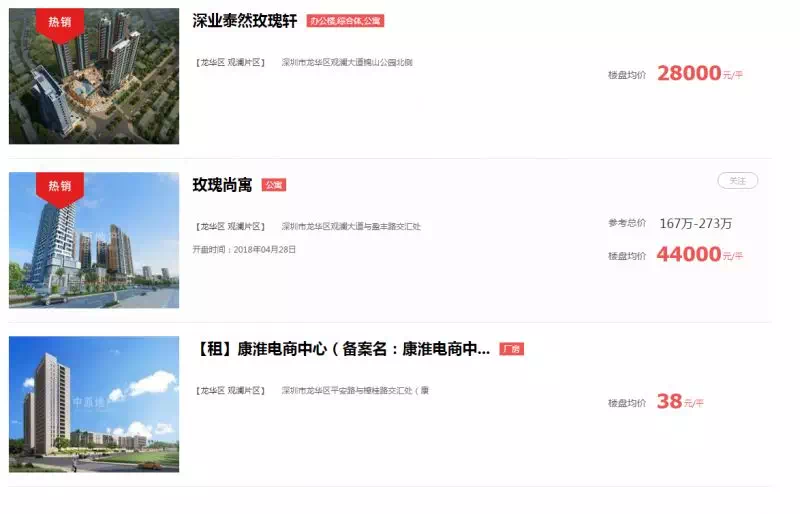
Task: Click the 康淮电商中心 building thumbnail image
Action: pos(94,404)
